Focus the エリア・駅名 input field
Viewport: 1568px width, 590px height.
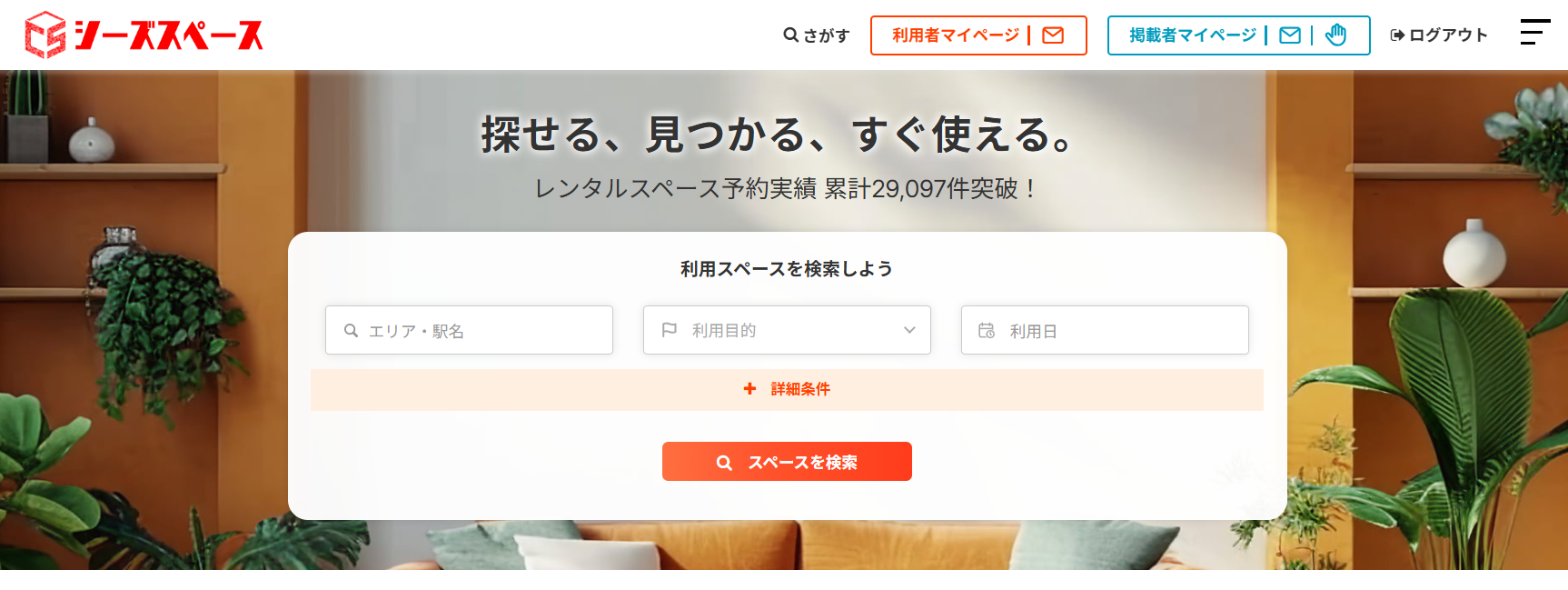469,330
